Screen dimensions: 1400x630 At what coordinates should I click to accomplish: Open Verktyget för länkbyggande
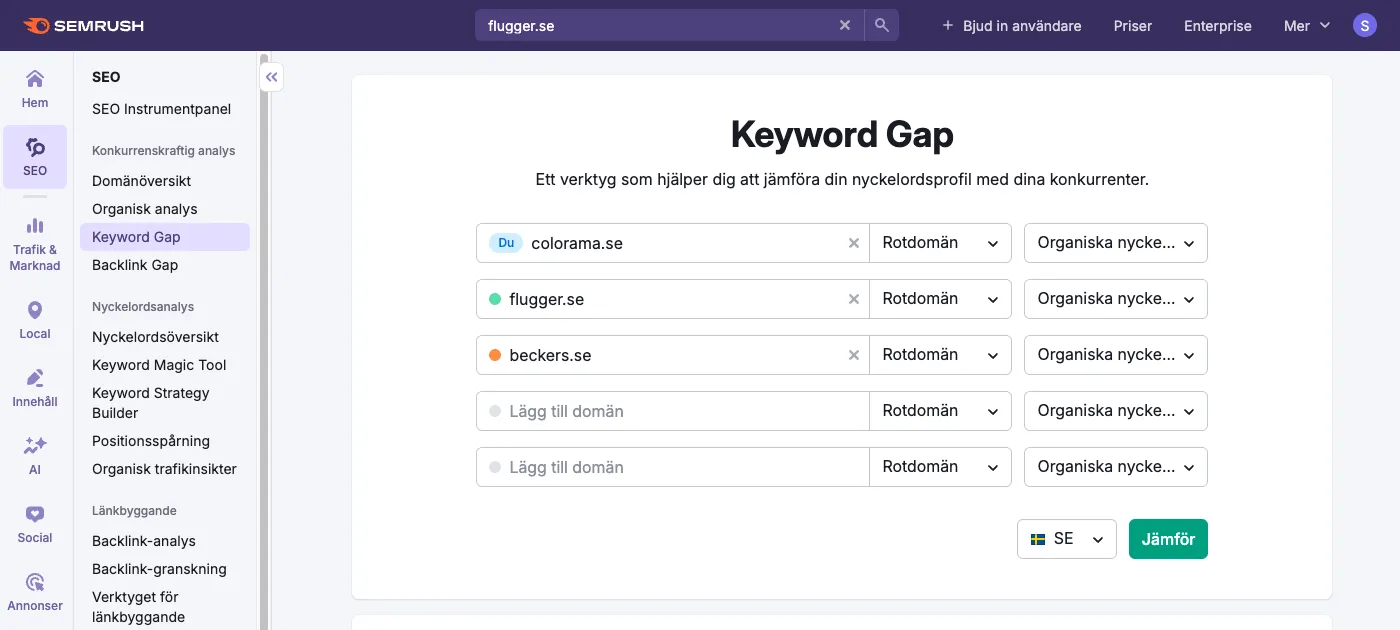tap(138, 607)
